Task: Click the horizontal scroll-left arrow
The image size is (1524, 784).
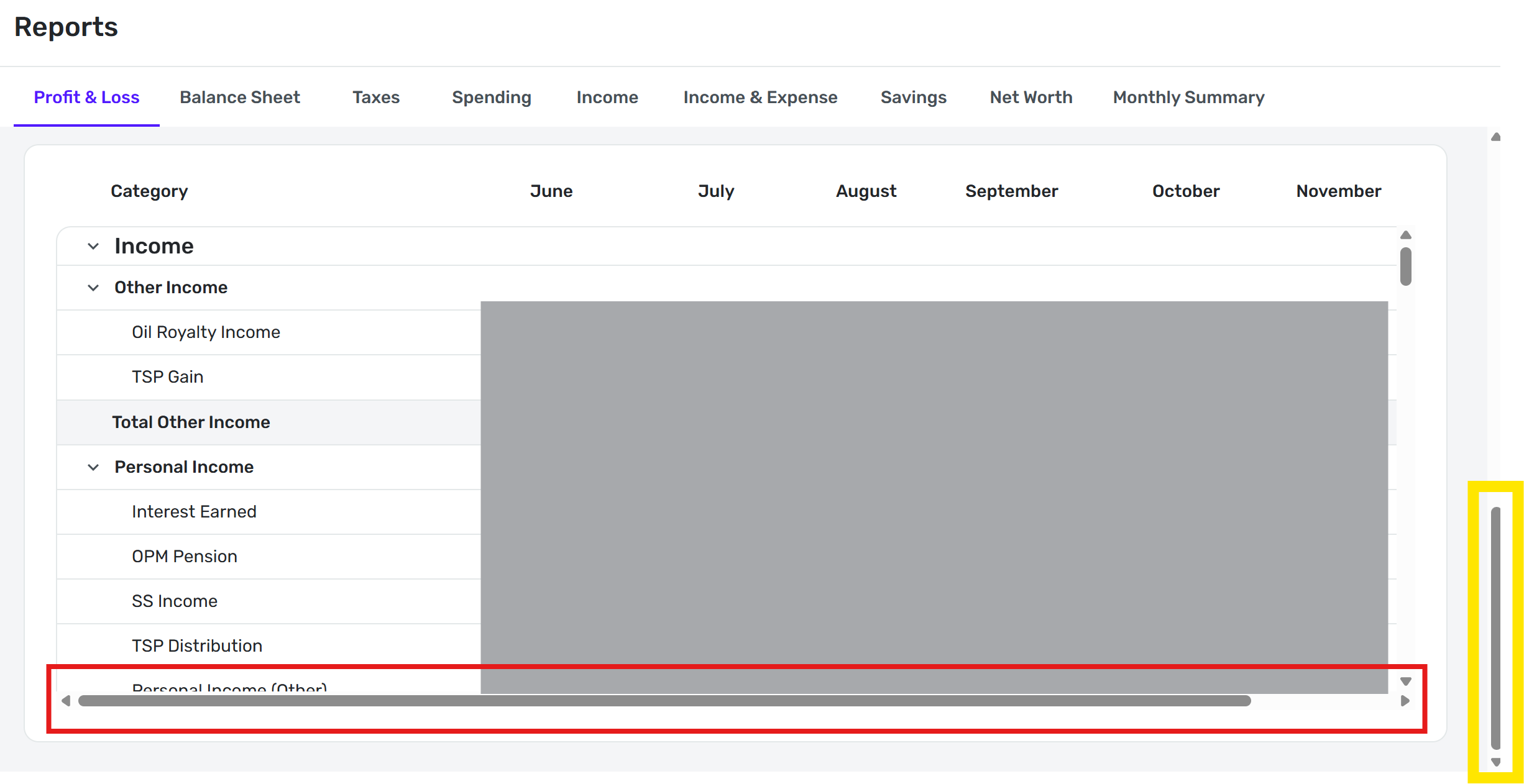Action: coord(66,701)
